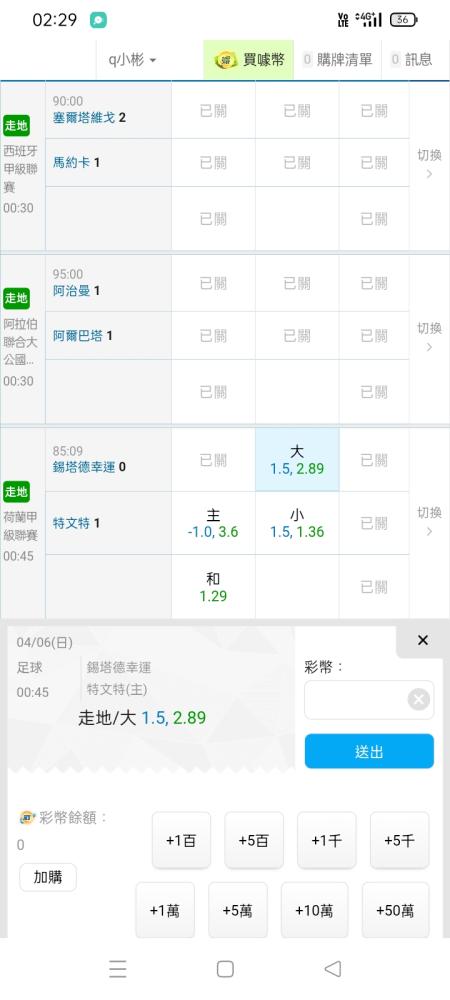This screenshot has height=1000, width=450.
Task: Close the bet slip with the X
Action: [423, 640]
